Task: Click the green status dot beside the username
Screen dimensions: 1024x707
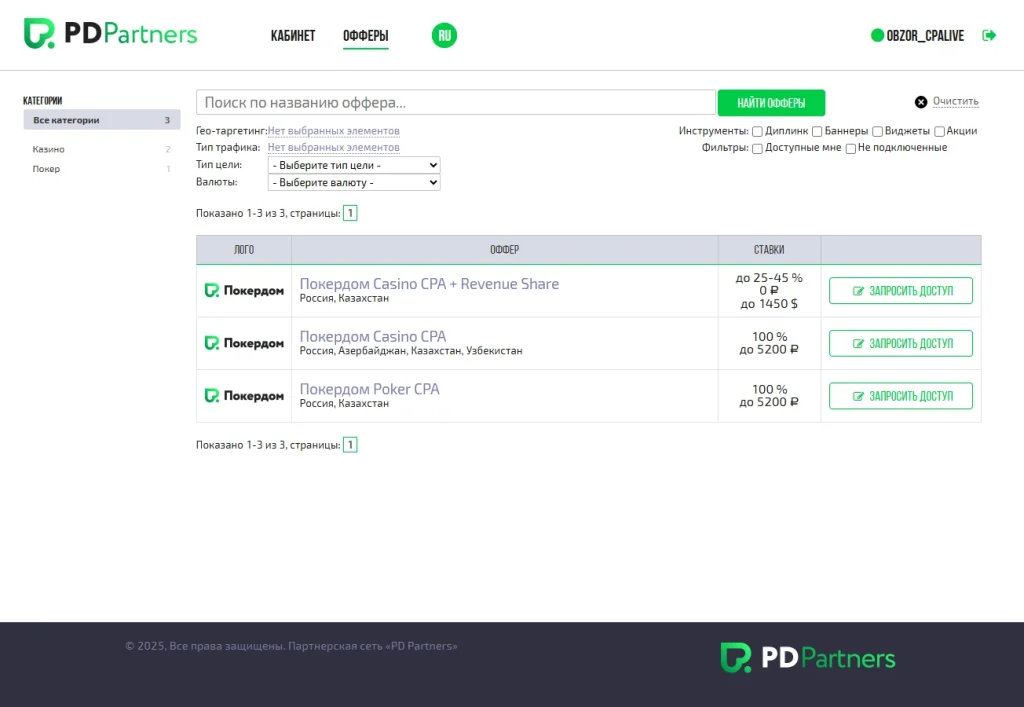Action: point(877,35)
